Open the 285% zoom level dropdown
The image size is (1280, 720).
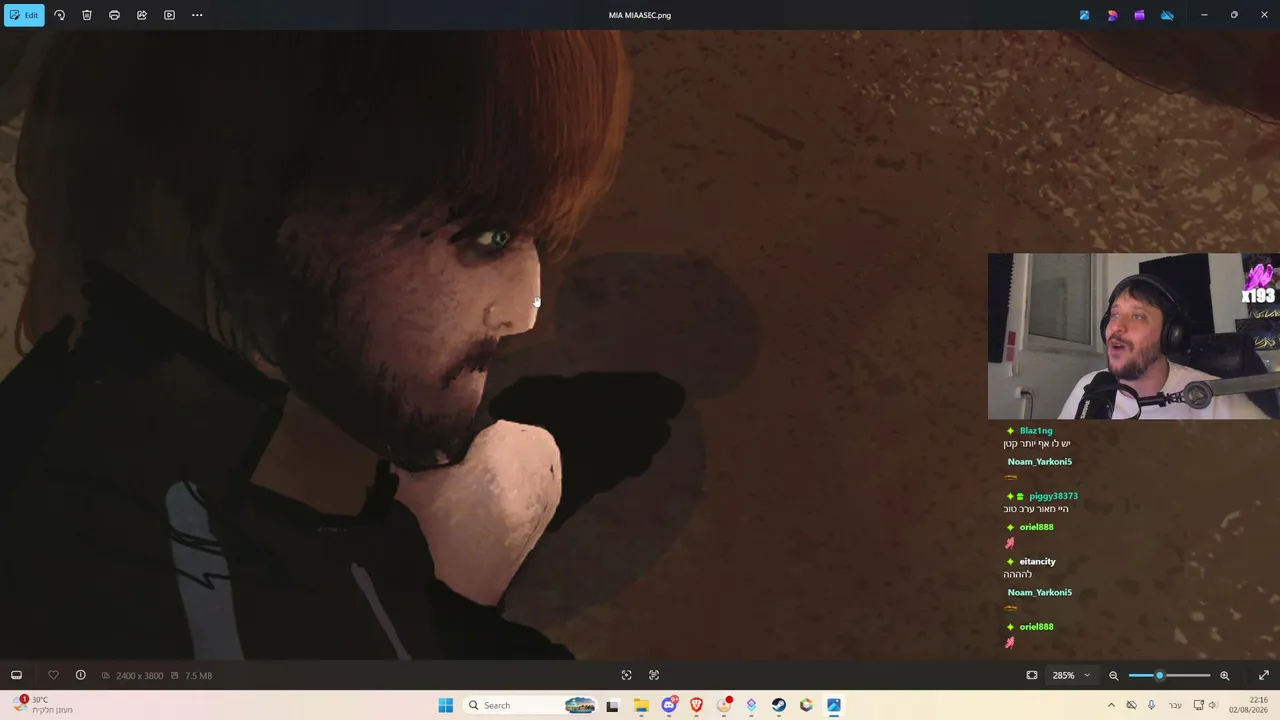pos(1071,675)
